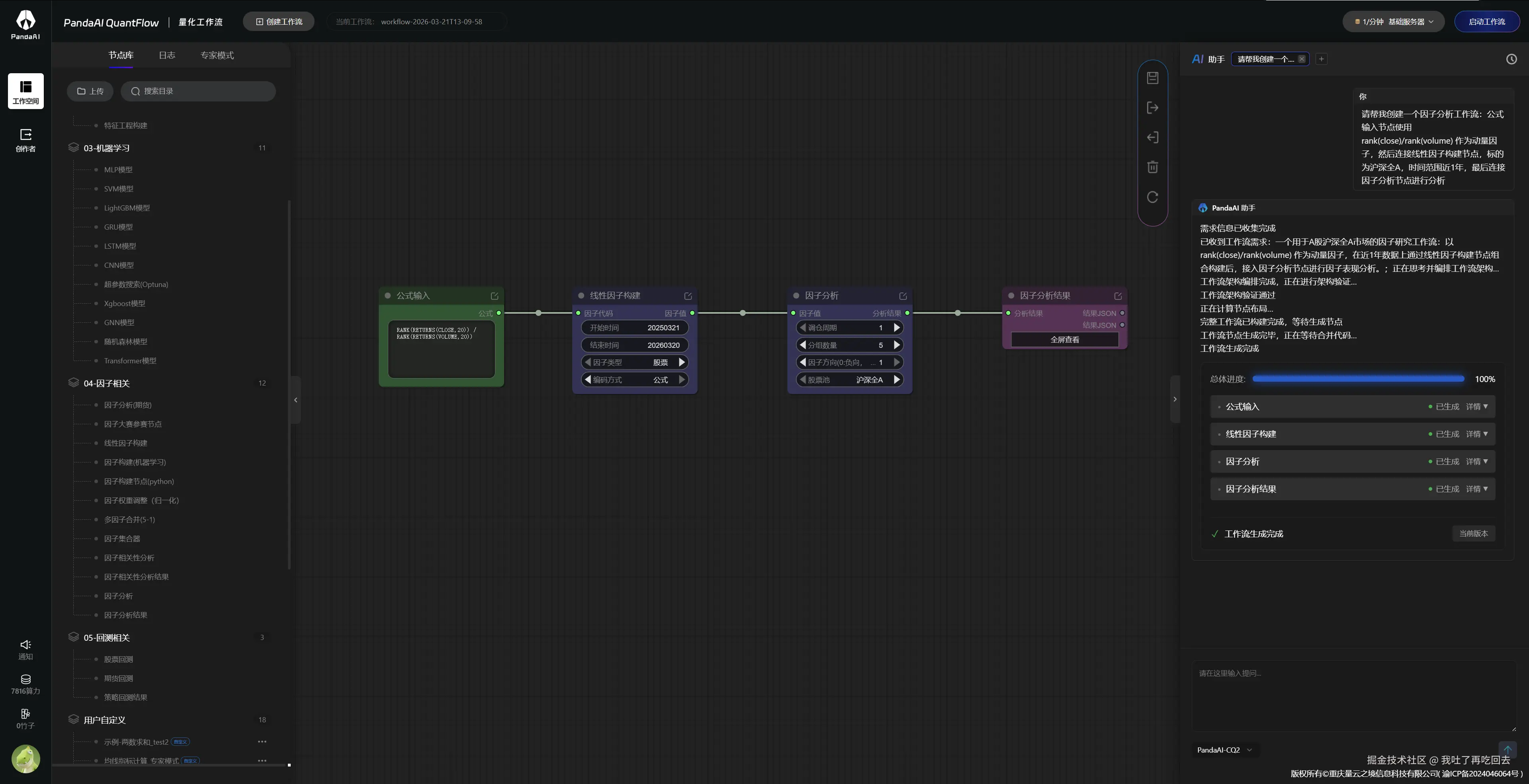Click the refresh canvas icon
Viewport: 1529px width, 784px height.
(x=1152, y=197)
